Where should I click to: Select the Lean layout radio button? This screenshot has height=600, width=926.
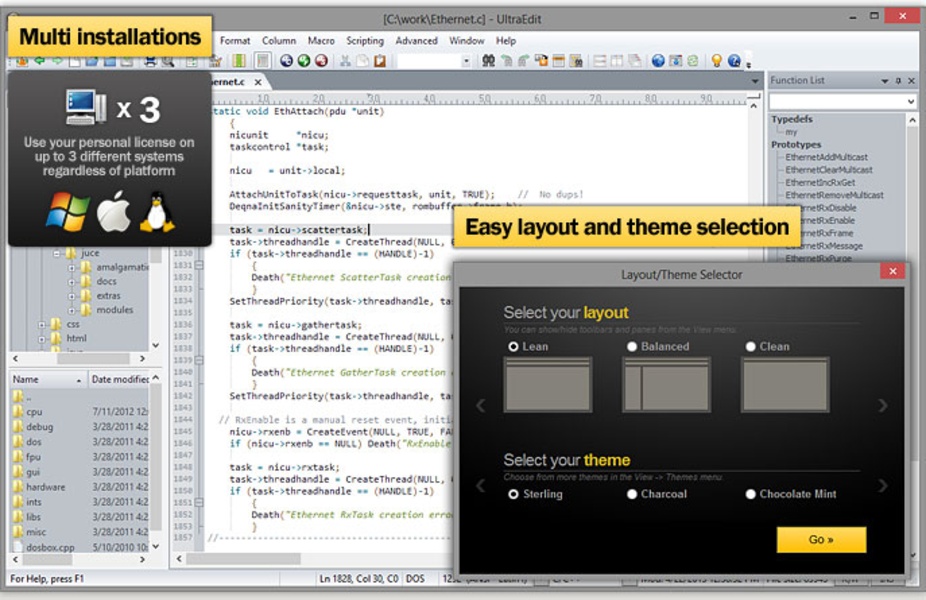pos(514,347)
